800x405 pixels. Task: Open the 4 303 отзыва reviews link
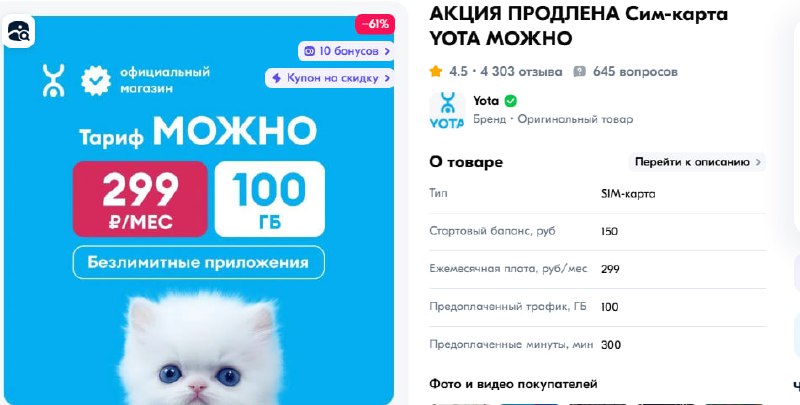pyautogui.click(x=521, y=71)
